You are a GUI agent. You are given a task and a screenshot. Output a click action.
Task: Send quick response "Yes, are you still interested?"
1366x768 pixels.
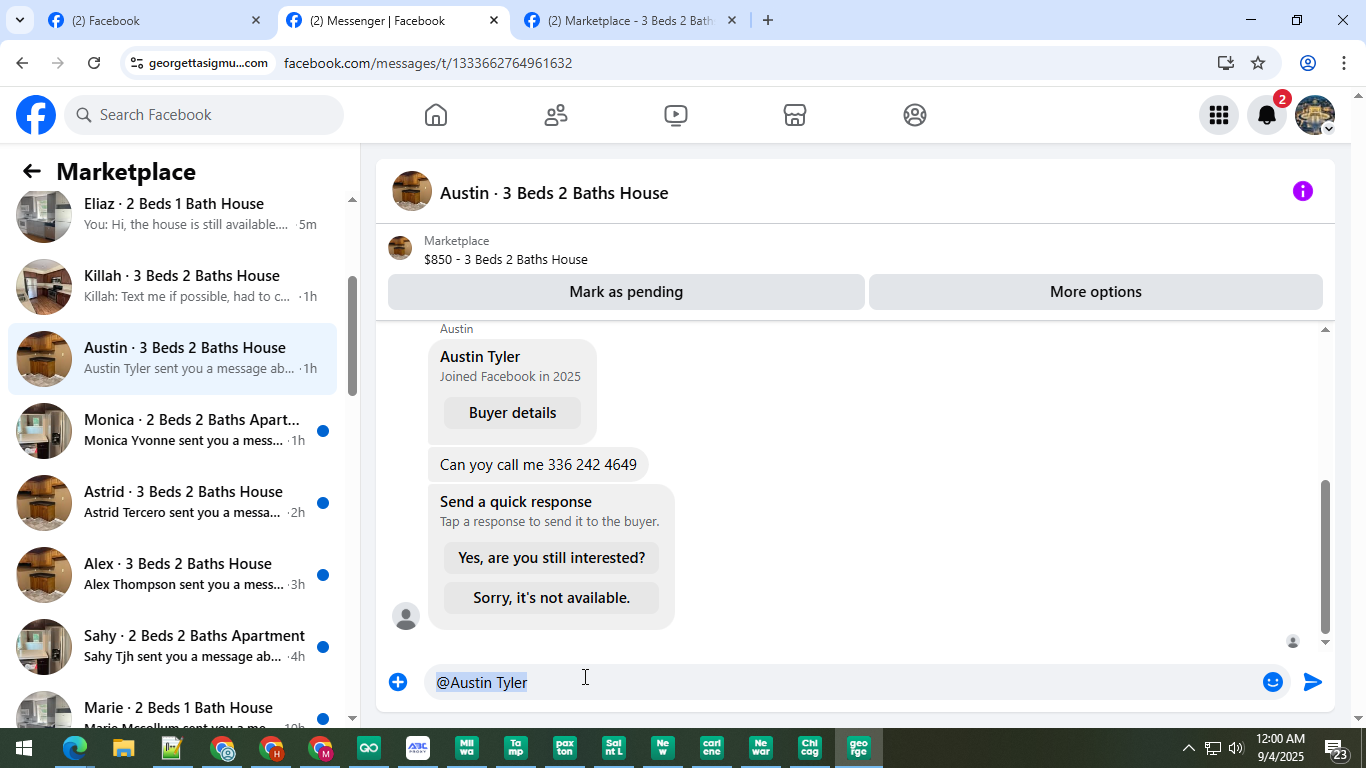coord(552,558)
